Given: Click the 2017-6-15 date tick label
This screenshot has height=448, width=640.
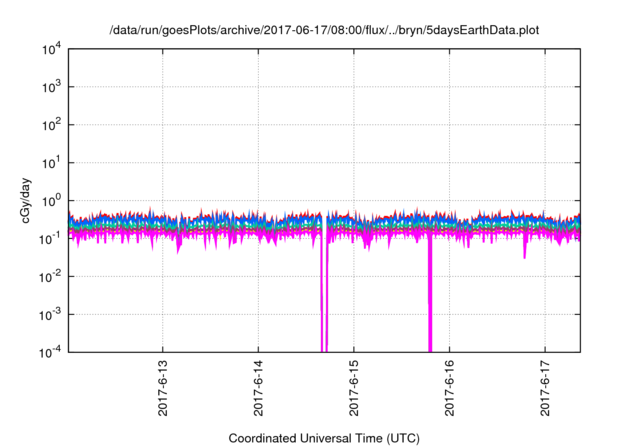Looking at the screenshot, I should coord(353,388).
